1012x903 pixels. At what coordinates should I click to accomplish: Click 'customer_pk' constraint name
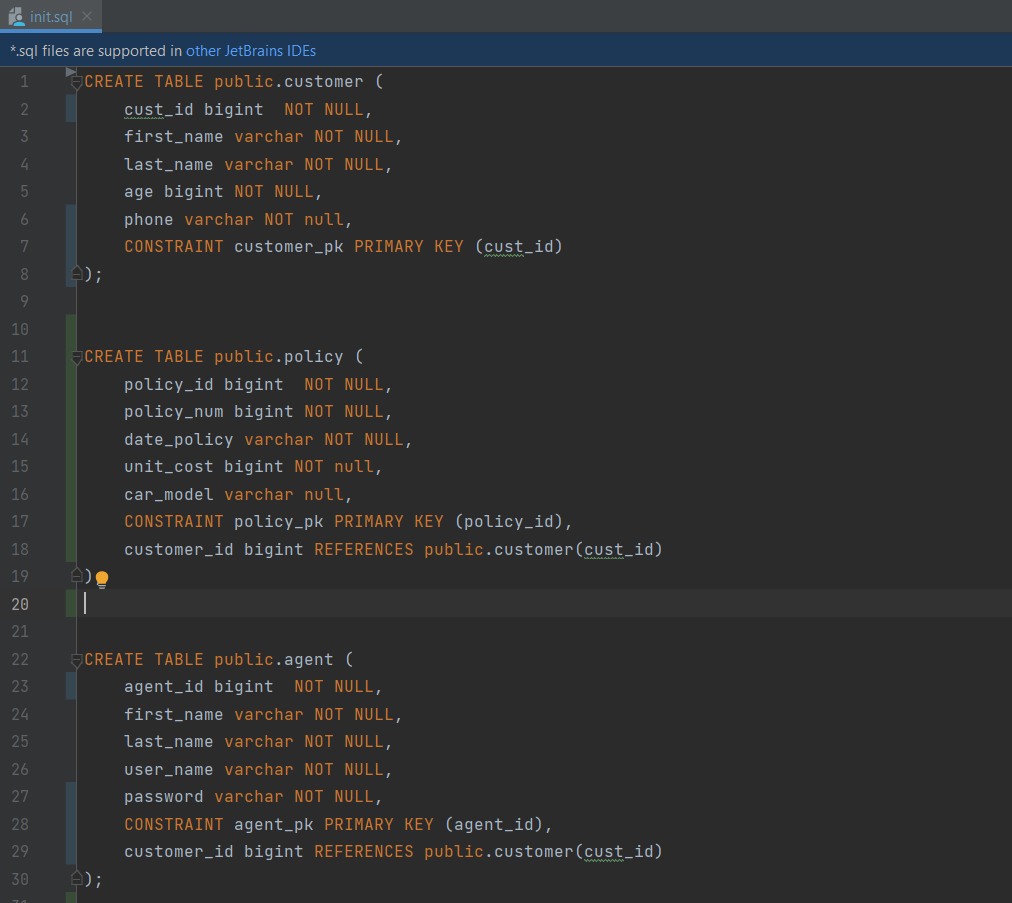coord(288,247)
